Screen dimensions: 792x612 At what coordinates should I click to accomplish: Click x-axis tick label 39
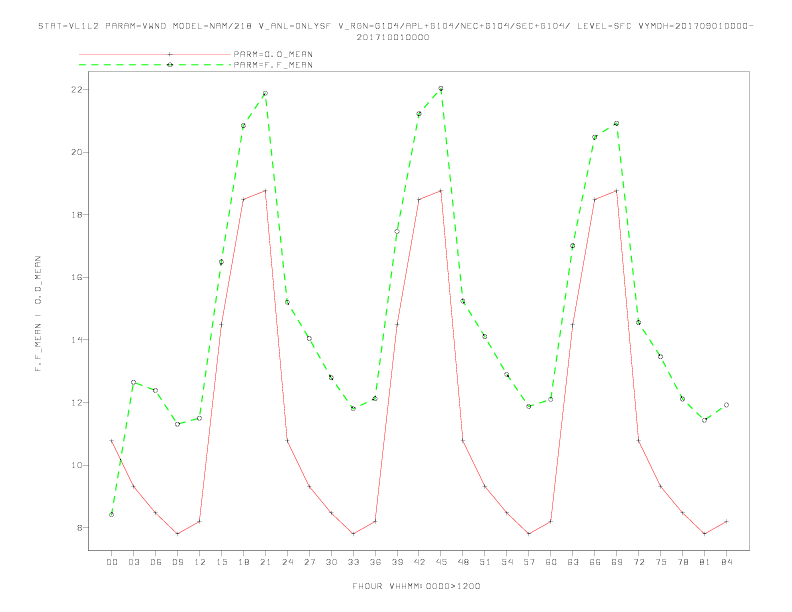(397, 562)
